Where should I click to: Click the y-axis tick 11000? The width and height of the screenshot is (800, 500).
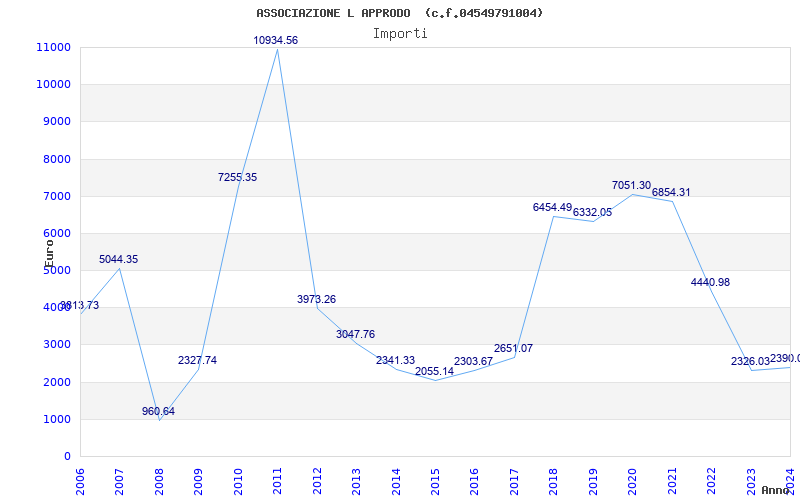click(x=54, y=47)
